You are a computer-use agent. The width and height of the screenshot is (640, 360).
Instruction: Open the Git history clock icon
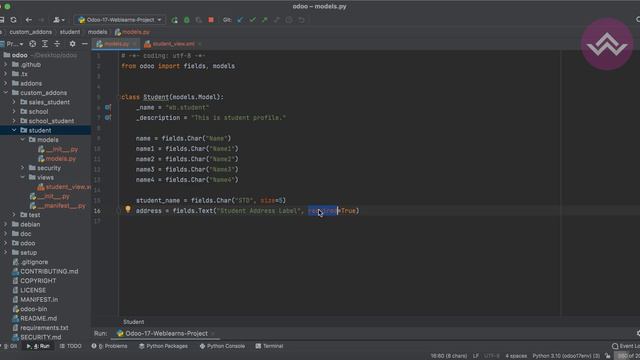point(289,20)
